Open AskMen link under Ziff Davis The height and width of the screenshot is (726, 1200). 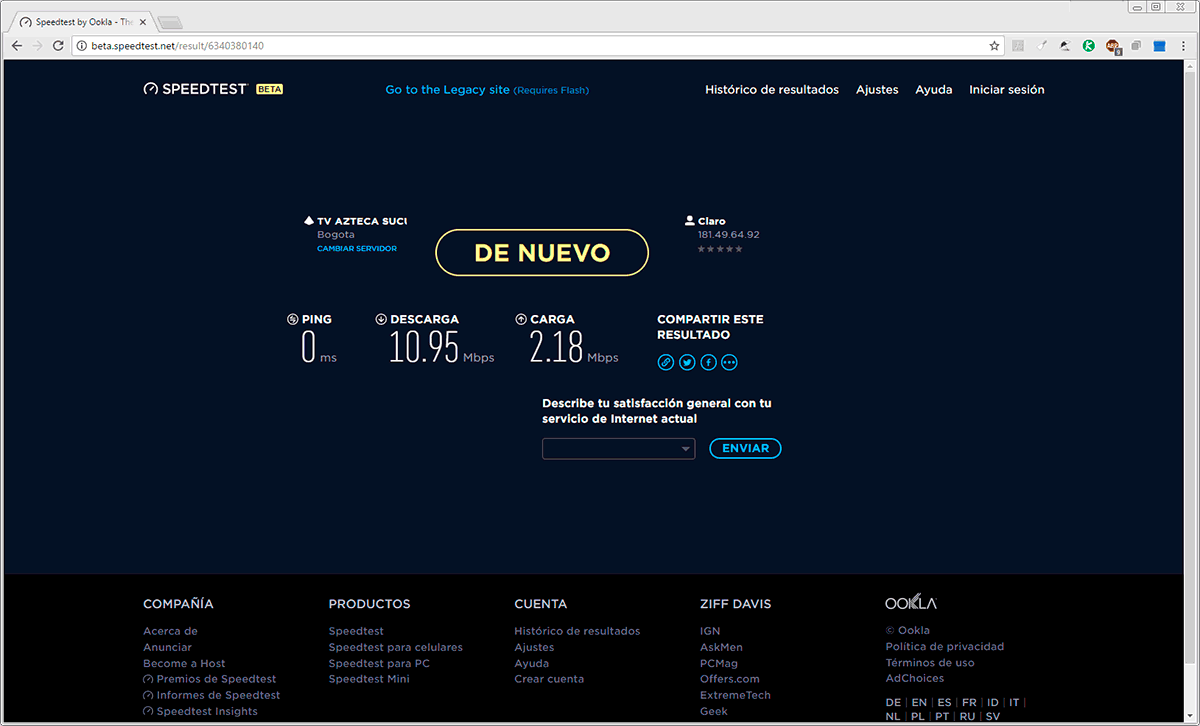tap(721, 647)
